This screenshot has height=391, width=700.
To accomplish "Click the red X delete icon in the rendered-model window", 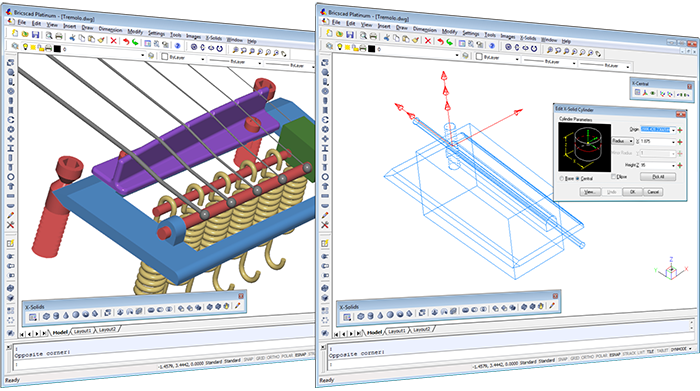I will pyautogui.click(x=114, y=41).
